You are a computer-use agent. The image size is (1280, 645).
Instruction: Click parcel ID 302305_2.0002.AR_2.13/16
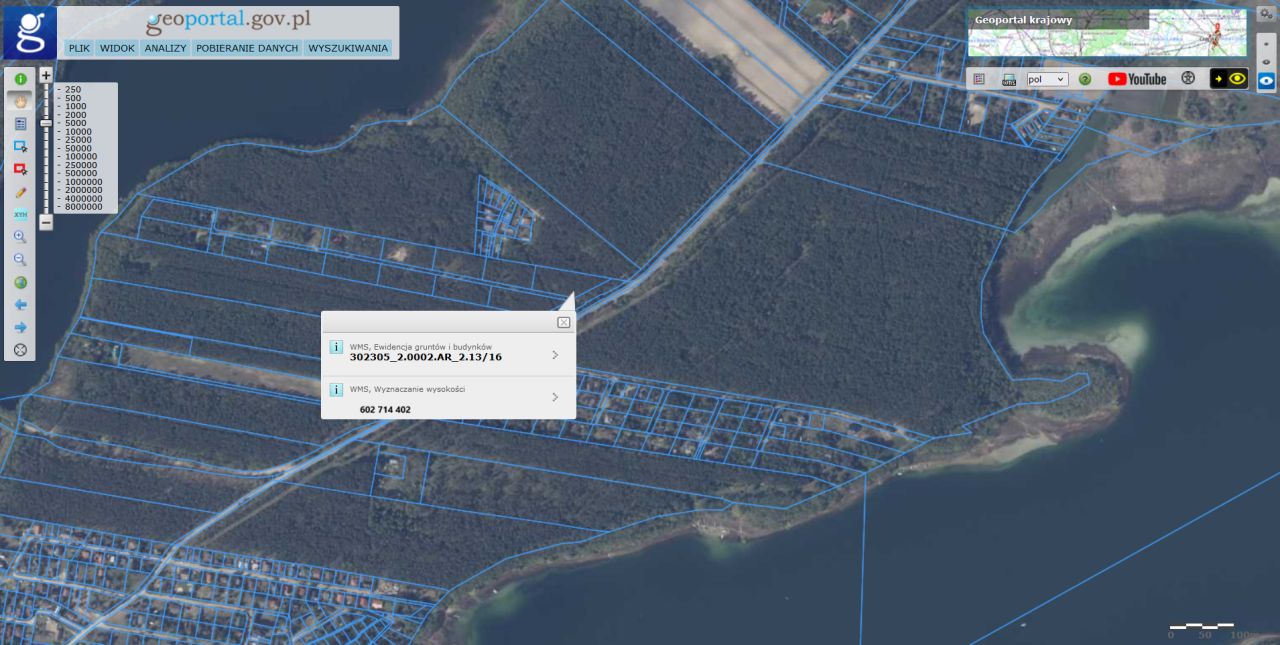click(x=426, y=357)
